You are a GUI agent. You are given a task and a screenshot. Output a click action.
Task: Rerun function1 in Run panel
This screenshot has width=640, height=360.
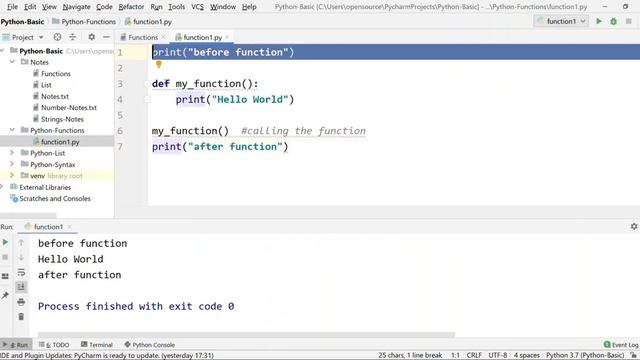5,242
